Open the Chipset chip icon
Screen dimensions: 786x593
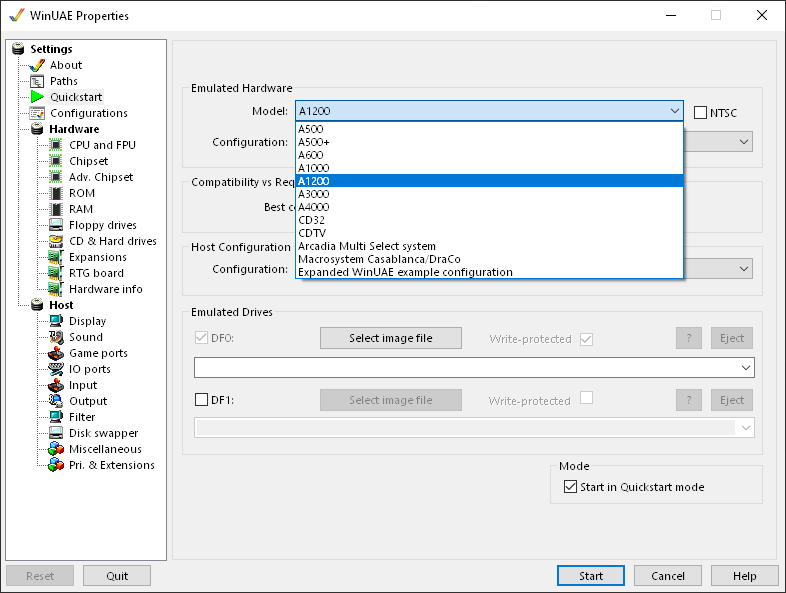point(56,161)
